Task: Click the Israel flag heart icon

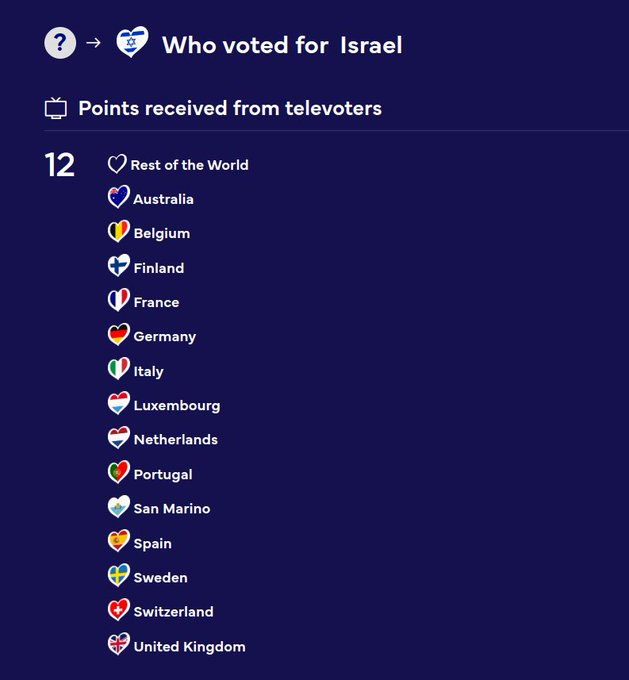Action: point(132,43)
